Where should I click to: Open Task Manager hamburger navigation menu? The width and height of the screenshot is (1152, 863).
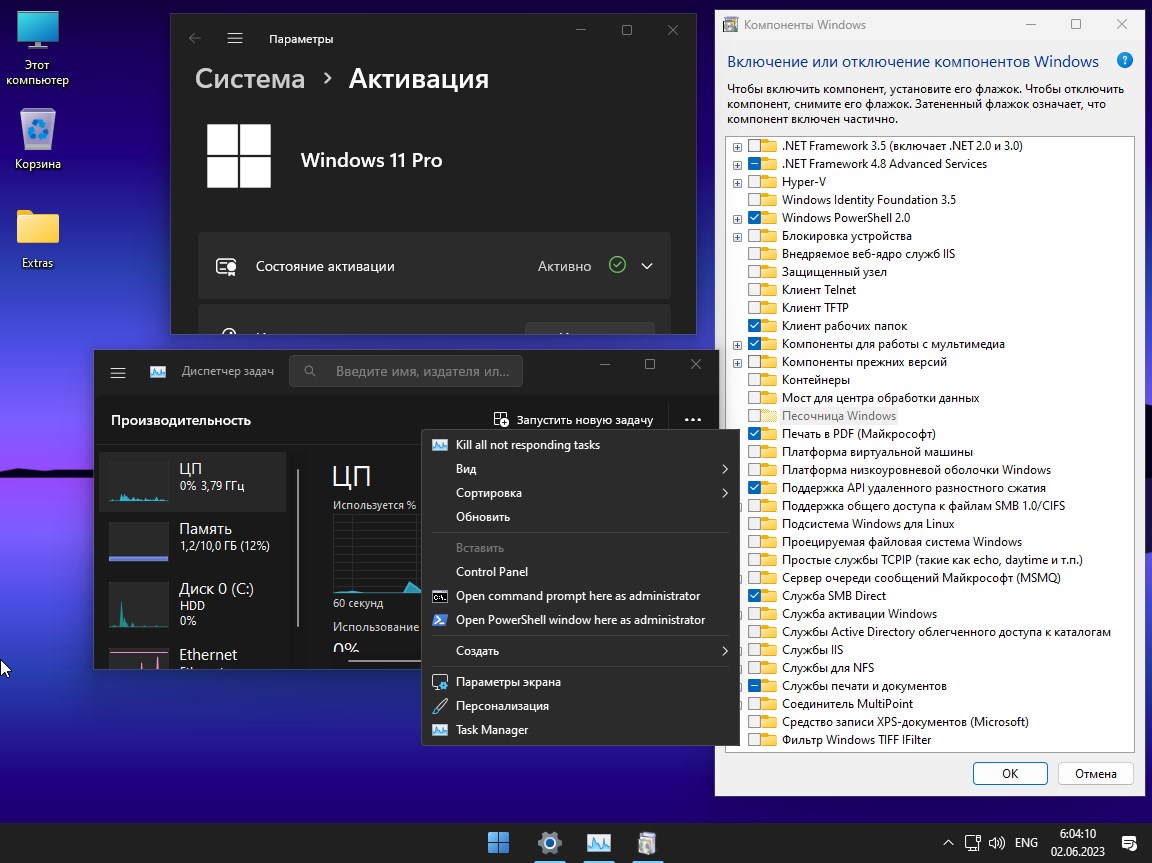(118, 372)
